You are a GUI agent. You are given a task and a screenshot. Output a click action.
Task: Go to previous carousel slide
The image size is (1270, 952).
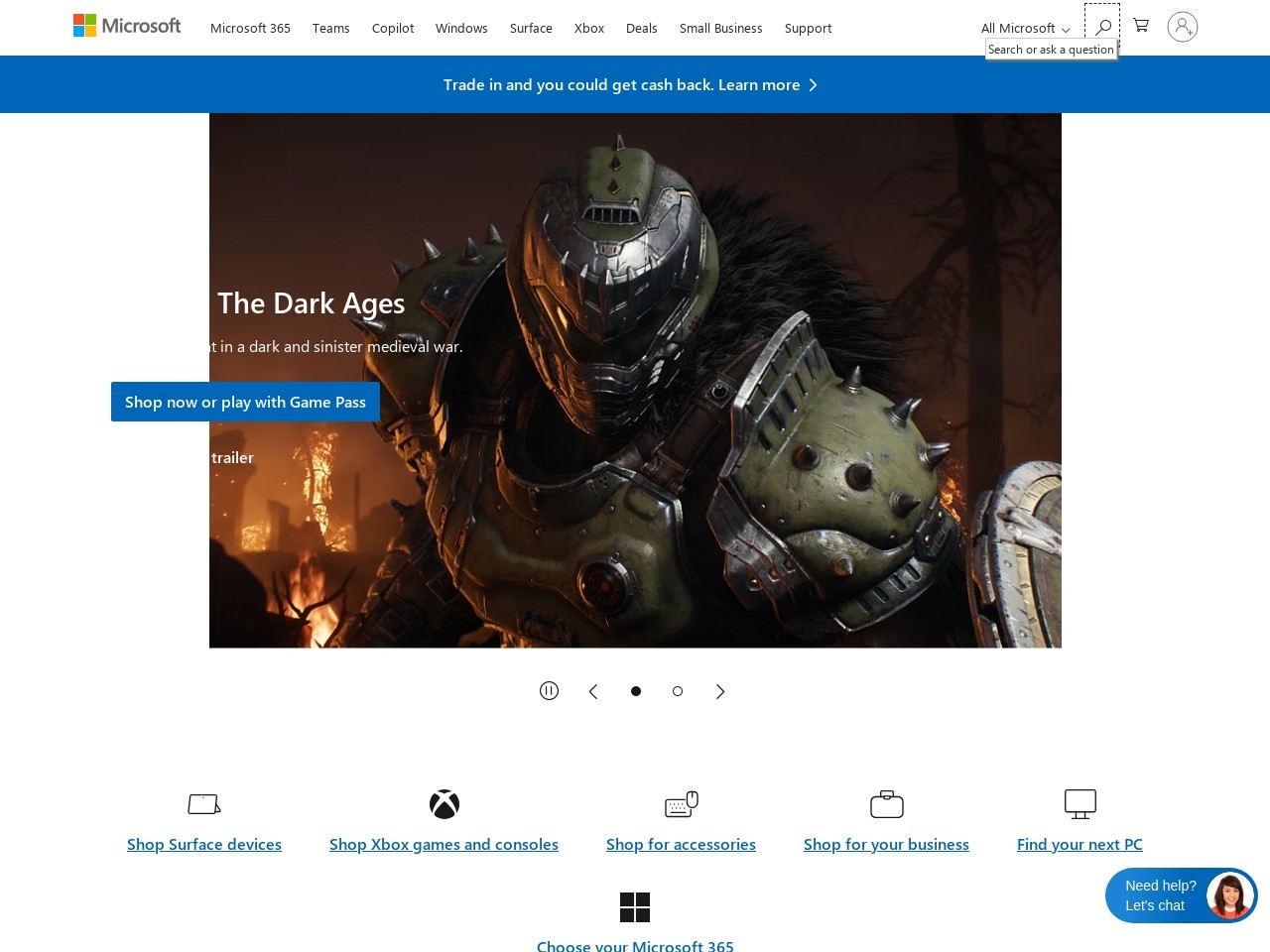(x=593, y=691)
